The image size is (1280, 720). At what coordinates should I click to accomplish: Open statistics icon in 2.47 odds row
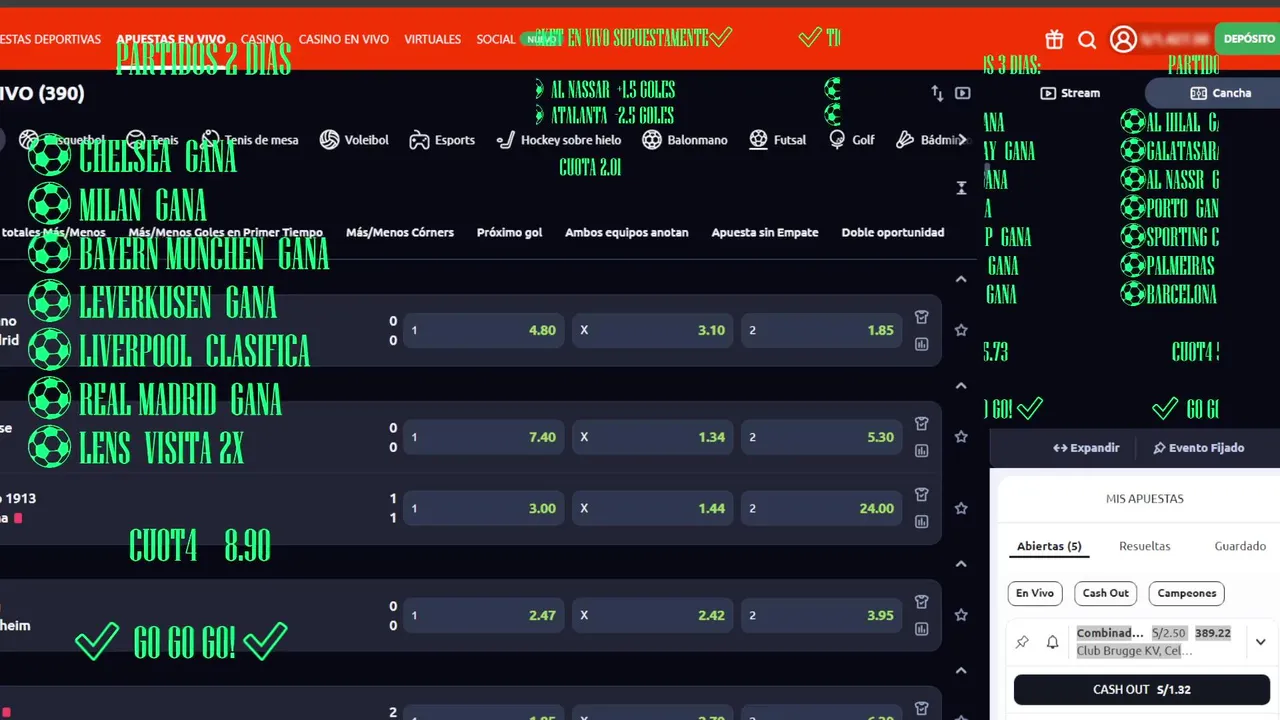pos(922,629)
